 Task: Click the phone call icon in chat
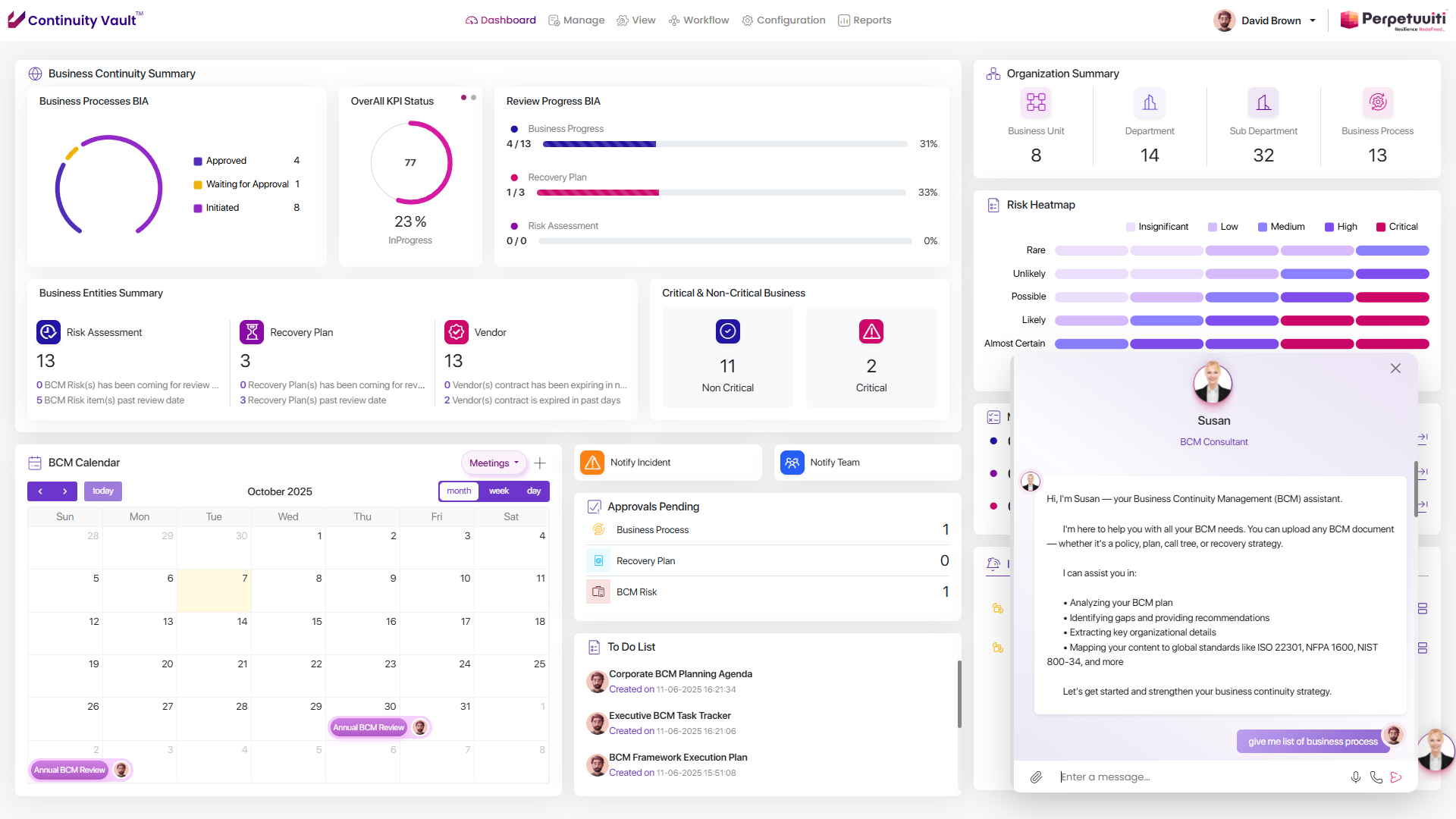coord(1376,777)
